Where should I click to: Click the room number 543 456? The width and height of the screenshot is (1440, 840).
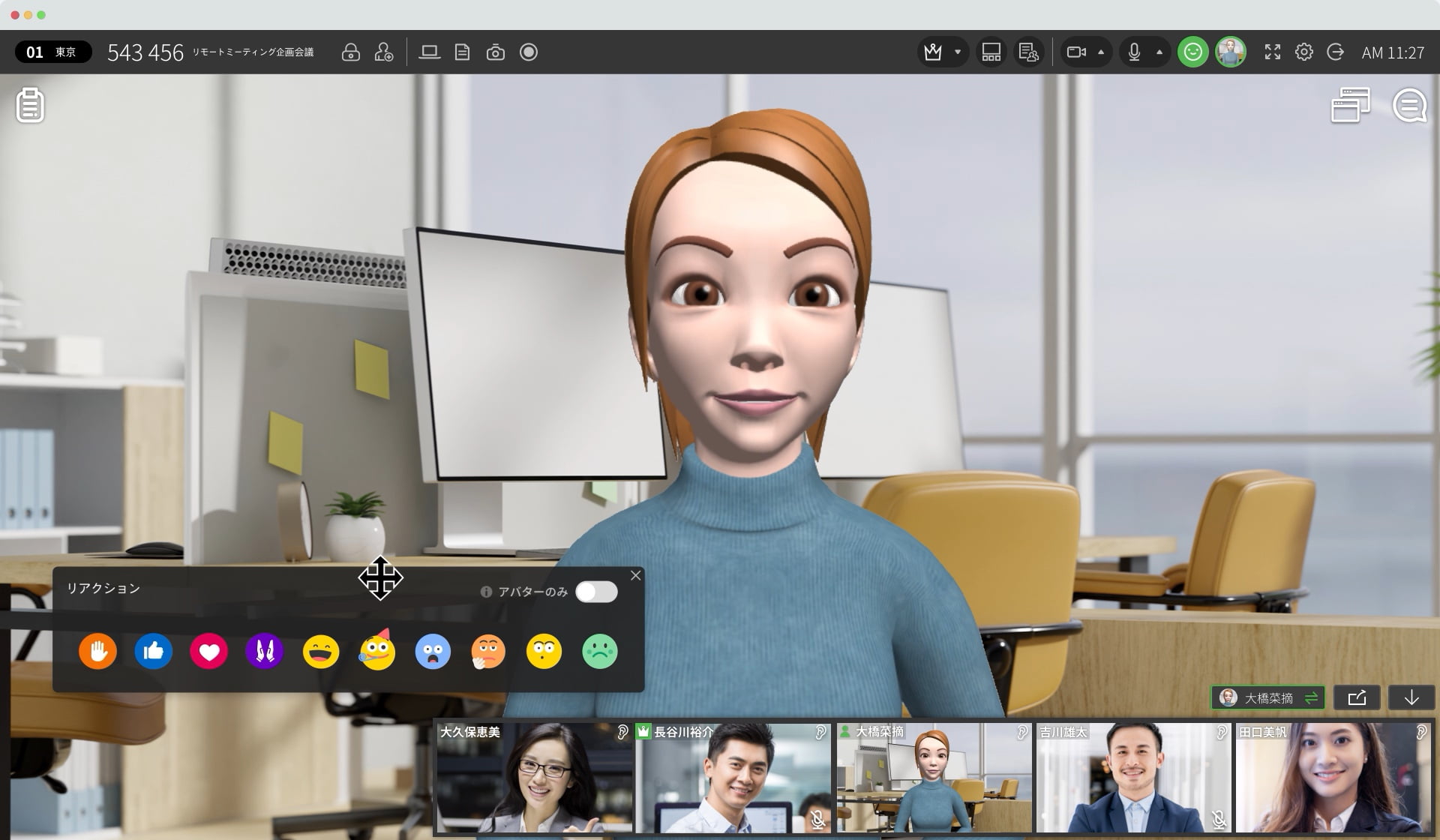click(x=145, y=52)
